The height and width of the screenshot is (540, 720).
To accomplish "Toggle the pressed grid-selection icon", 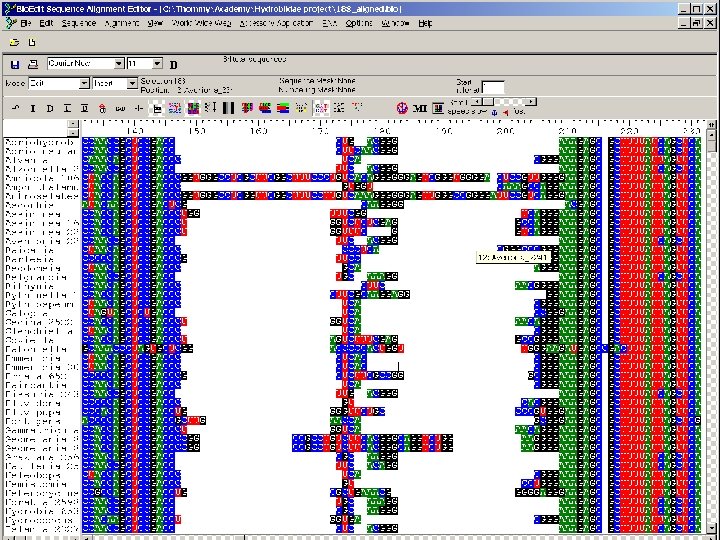I will click(158, 108).
